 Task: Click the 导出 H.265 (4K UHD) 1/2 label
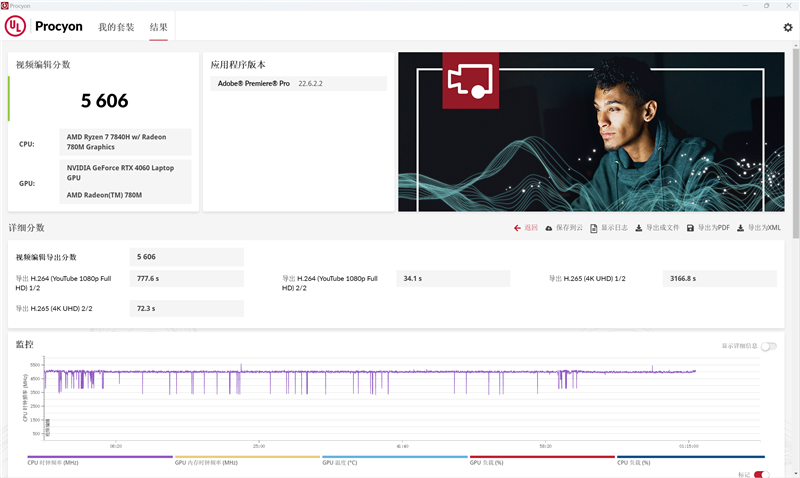587,279
